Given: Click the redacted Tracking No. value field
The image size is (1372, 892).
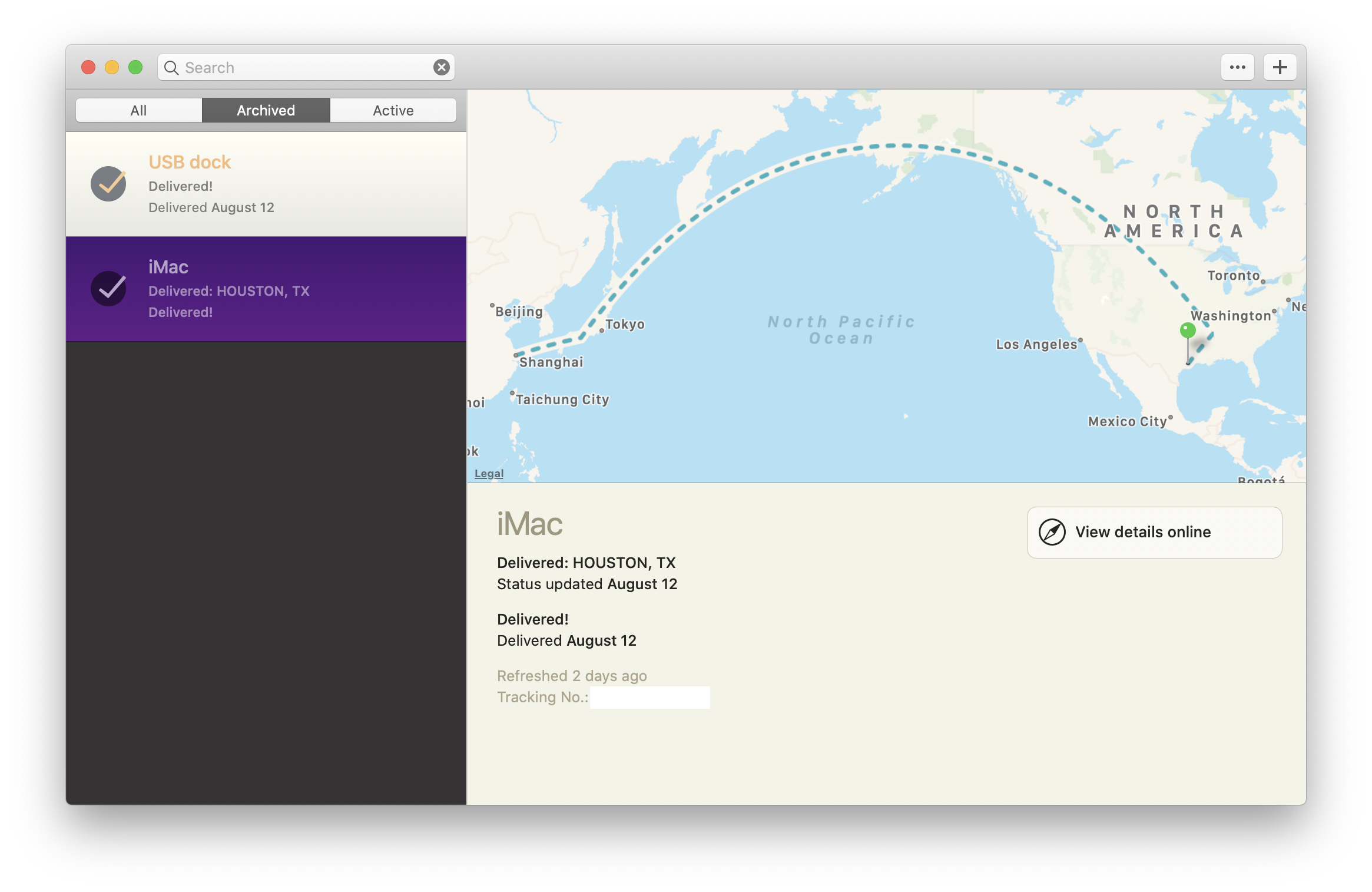Looking at the screenshot, I should (x=650, y=698).
